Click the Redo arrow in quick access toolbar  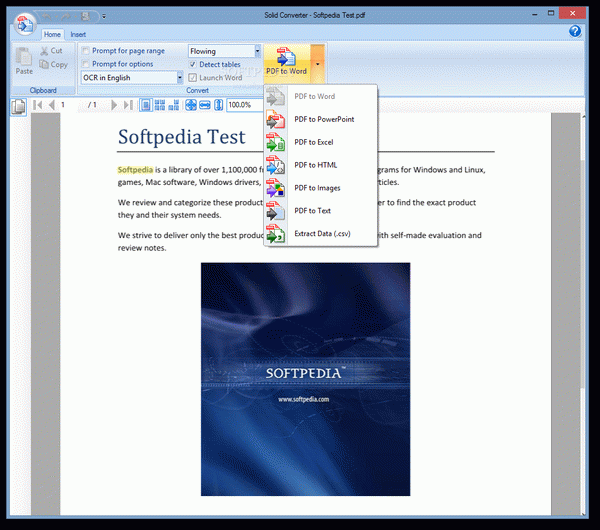coord(66,16)
